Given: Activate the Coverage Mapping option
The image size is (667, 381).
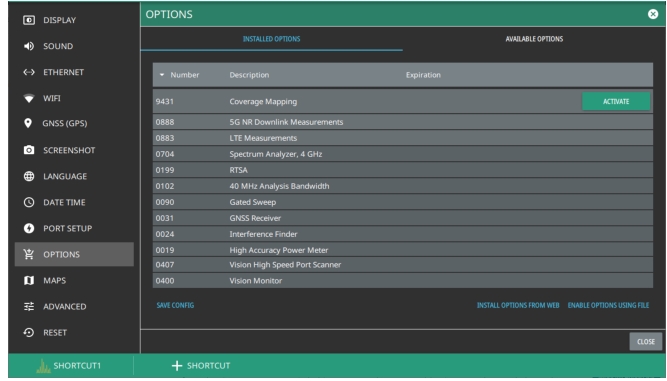Looking at the screenshot, I should click(616, 101).
